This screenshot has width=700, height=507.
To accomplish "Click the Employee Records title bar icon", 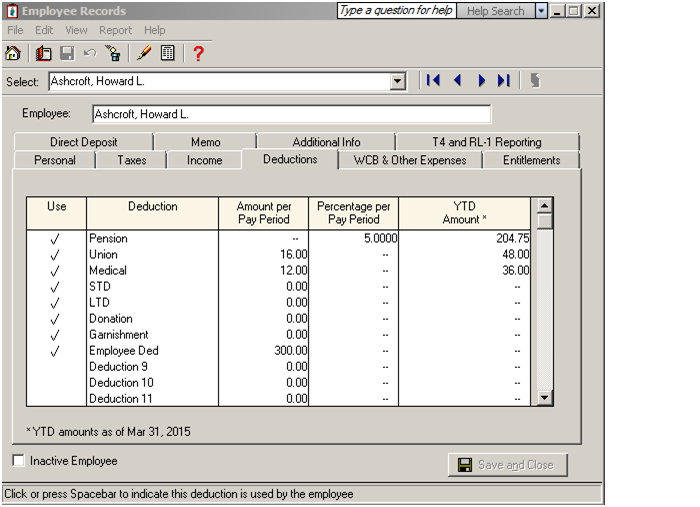I will (x=12, y=11).
